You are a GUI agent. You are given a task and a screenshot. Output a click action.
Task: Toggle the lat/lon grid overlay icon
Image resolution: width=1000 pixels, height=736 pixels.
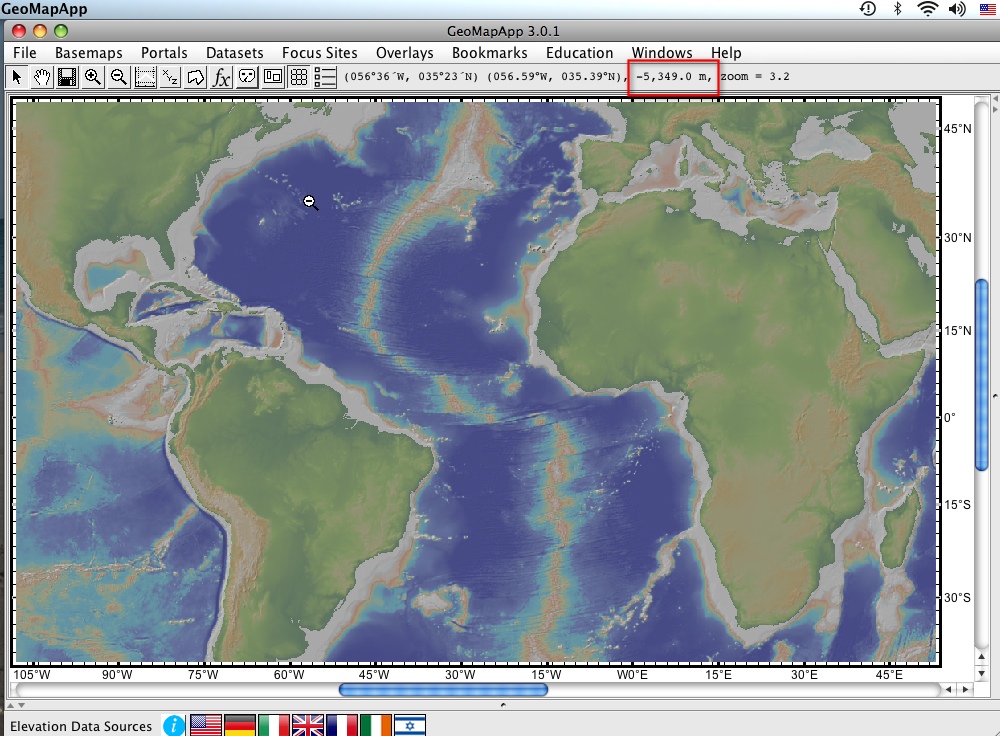(298, 77)
